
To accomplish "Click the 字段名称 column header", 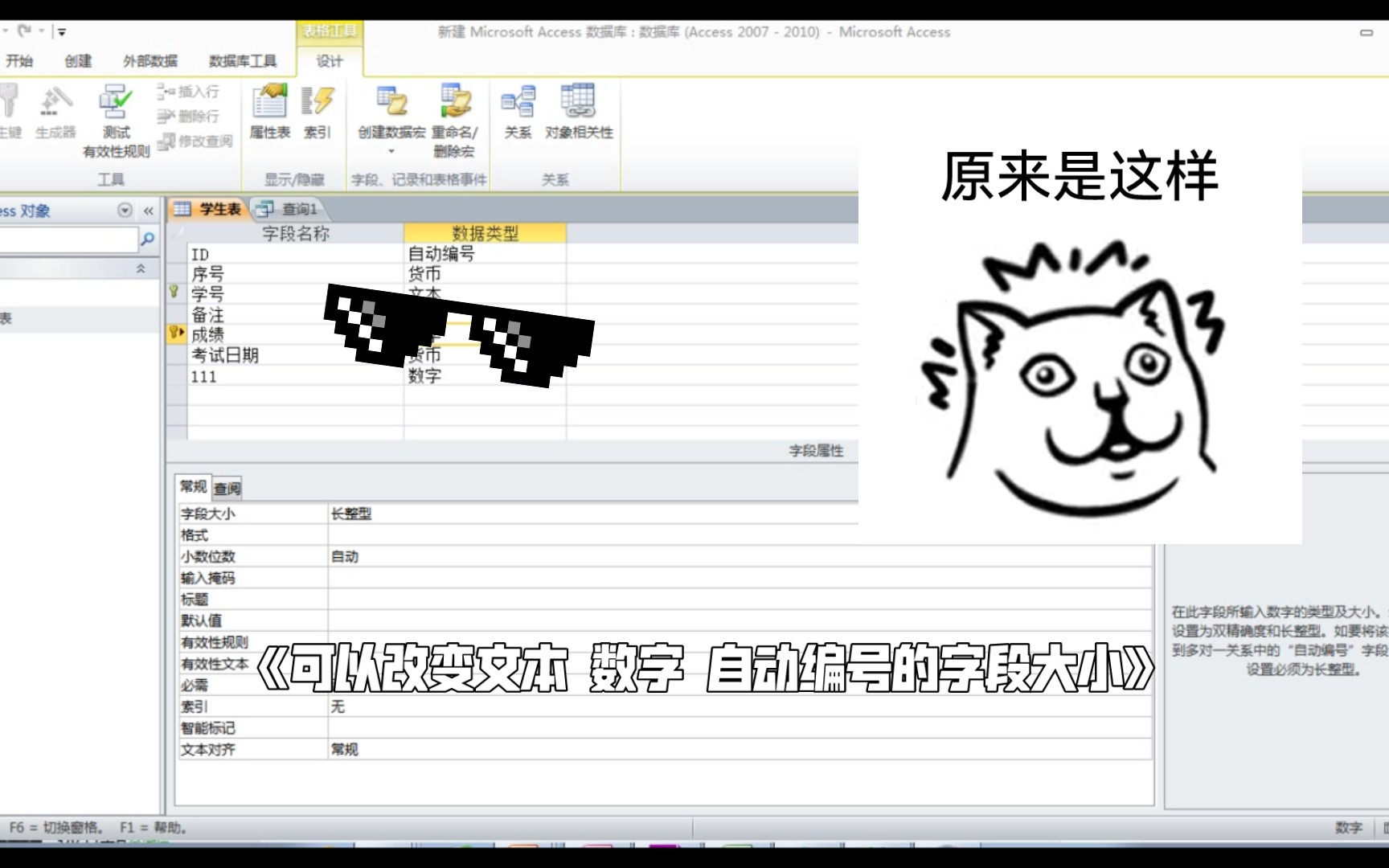I will (295, 233).
